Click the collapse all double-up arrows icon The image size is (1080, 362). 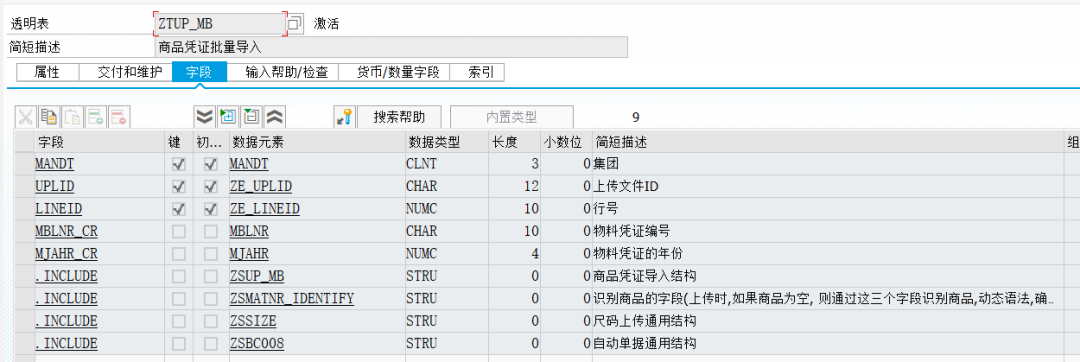[275, 117]
